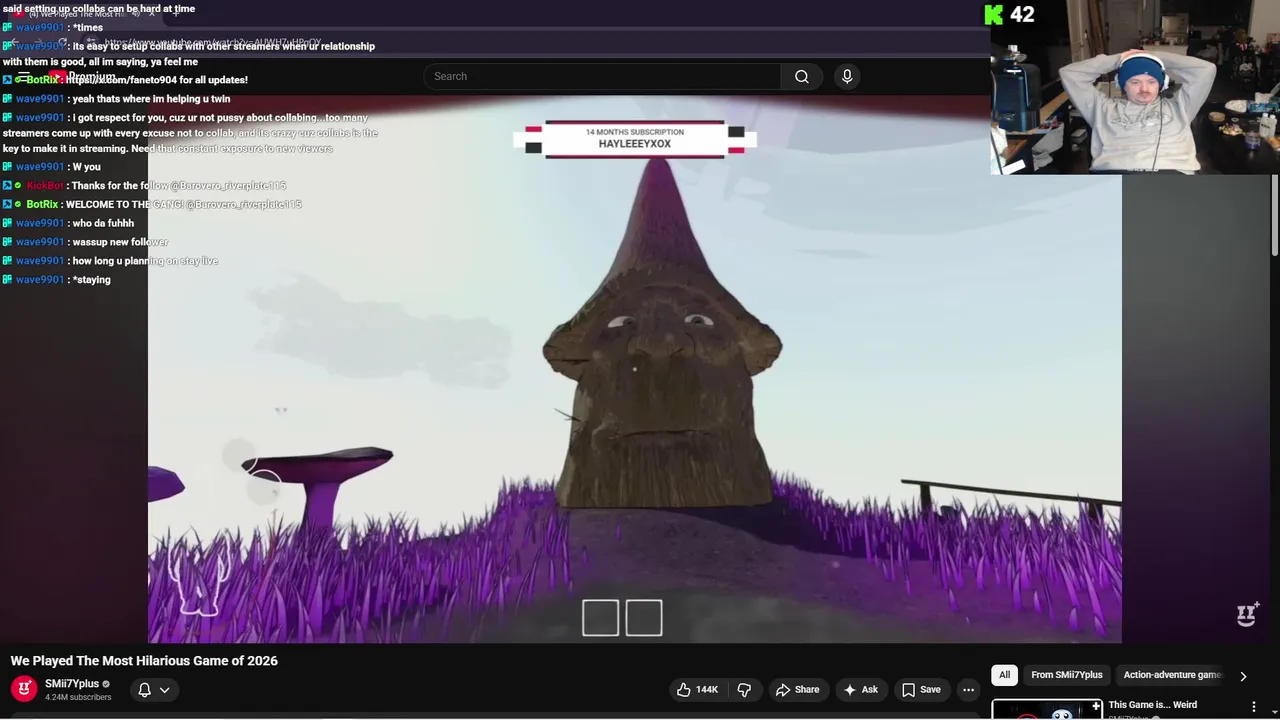Click the '*staying' chat message
Image resolution: width=1280 pixels, height=720 pixels.
click(x=92, y=280)
